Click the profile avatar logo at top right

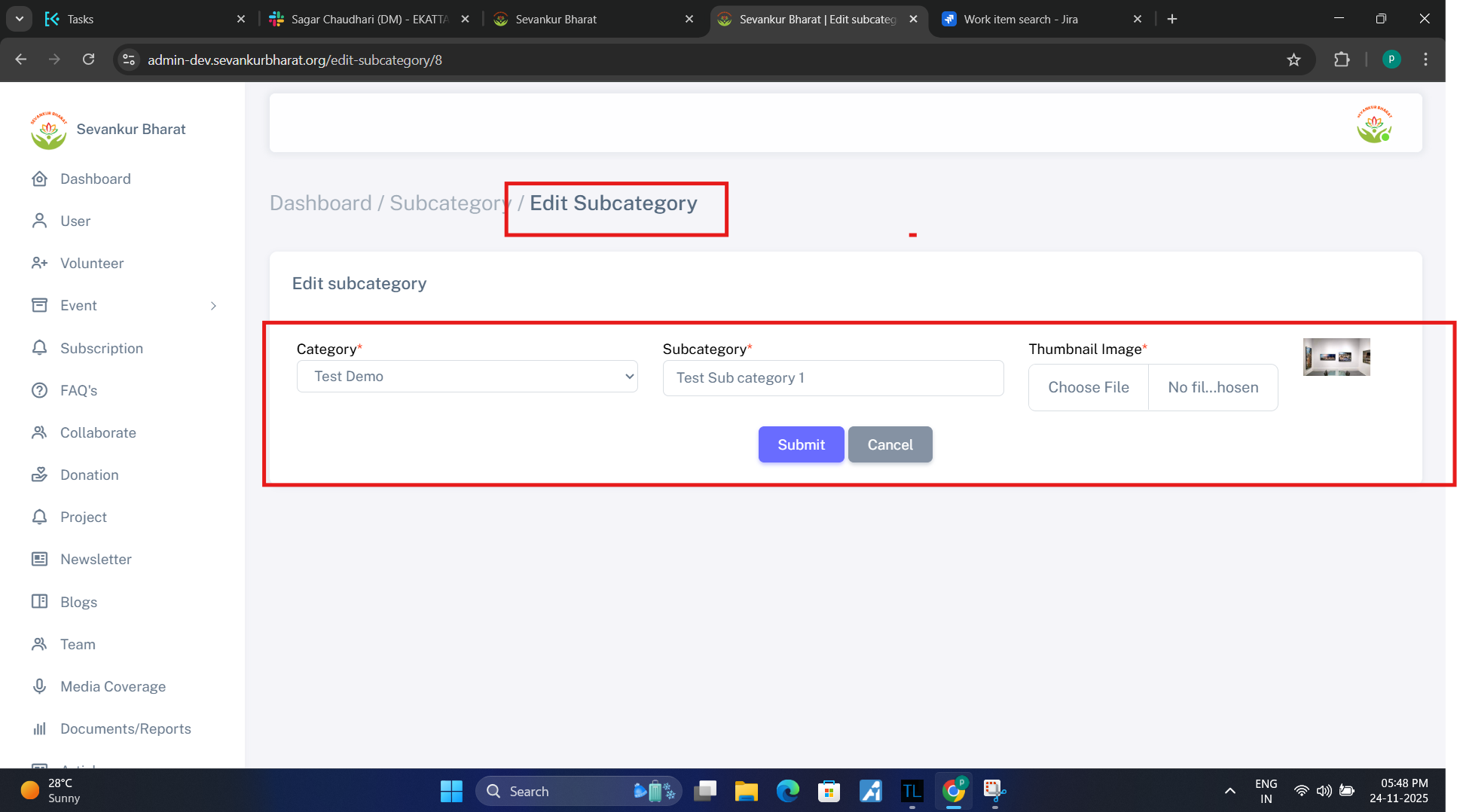(1373, 124)
